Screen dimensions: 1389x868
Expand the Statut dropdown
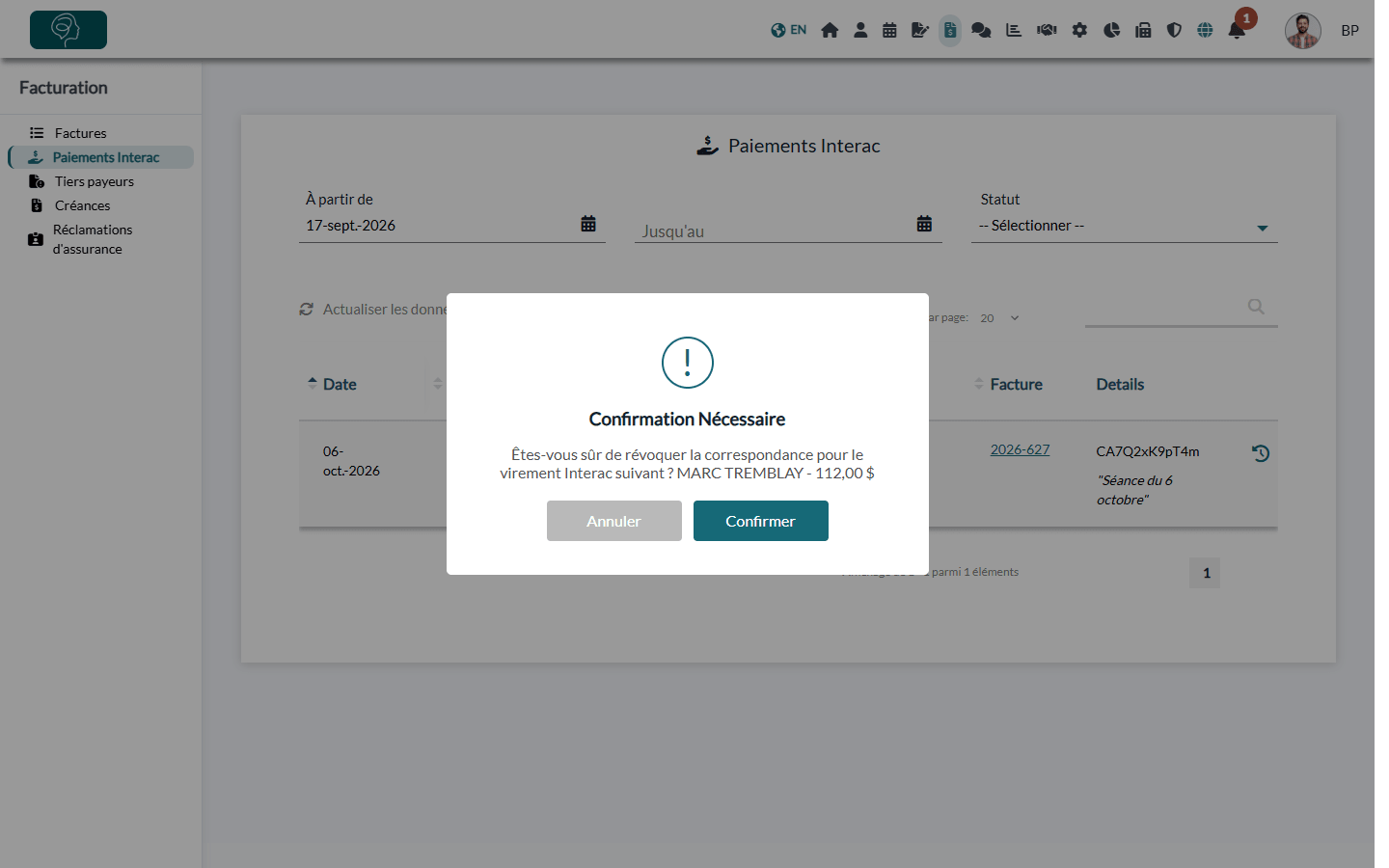1124,226
